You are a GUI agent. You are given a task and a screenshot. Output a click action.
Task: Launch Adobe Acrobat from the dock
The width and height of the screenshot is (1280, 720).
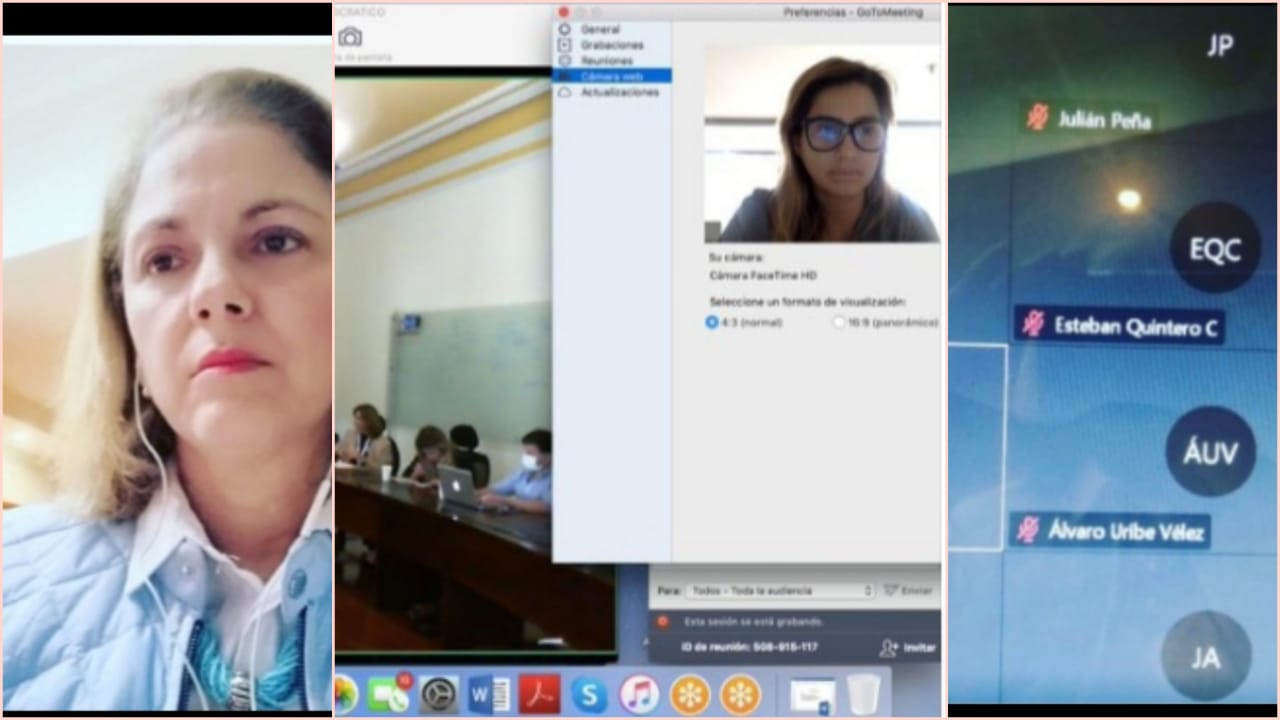point(539,694)
